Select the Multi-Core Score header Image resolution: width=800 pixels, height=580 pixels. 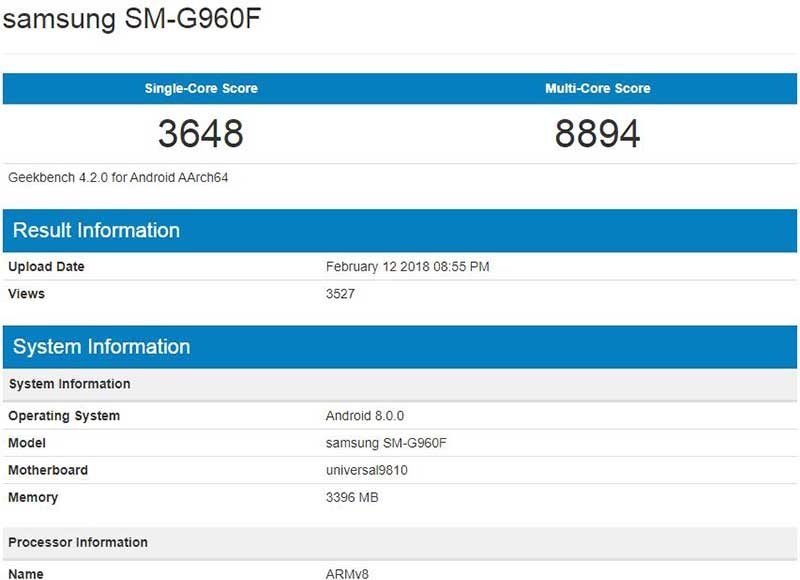click(x=597, y=88)
